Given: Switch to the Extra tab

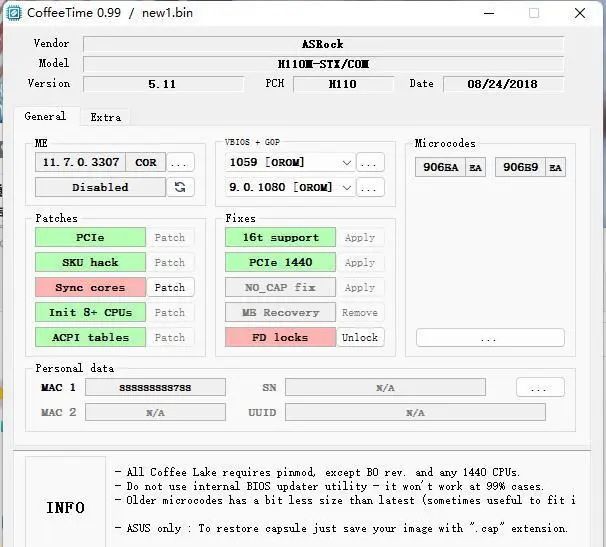Looking at the screenshot, I should pyautogui.click(x=106, y=118).
